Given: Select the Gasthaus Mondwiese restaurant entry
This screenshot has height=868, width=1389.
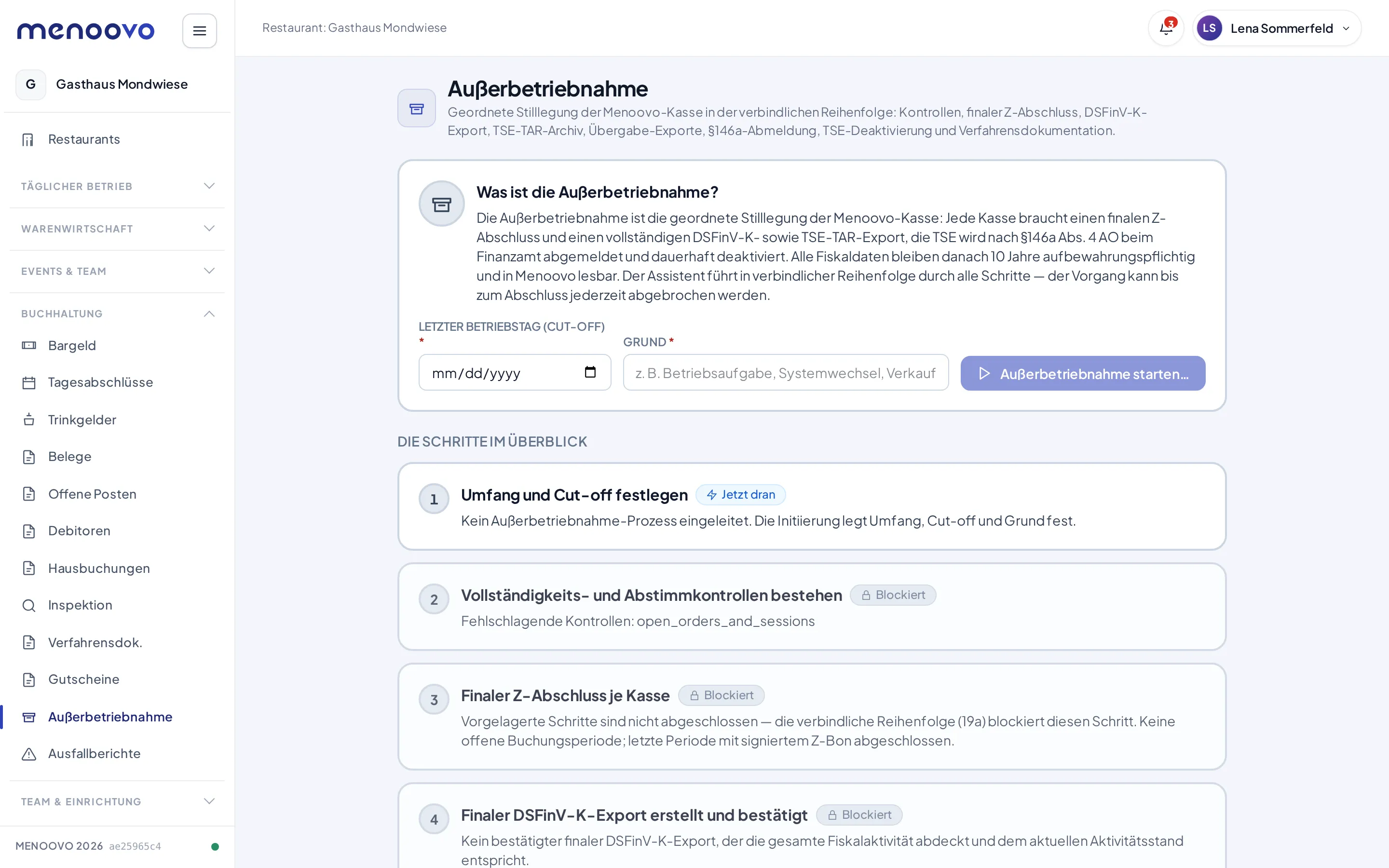Looking at the screenshot, I should pos(117,84).
